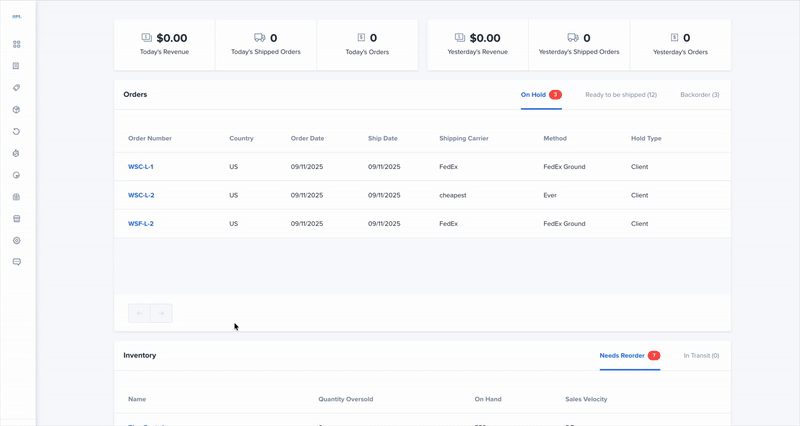Open the In Transit inventory tab

point(701,355)
